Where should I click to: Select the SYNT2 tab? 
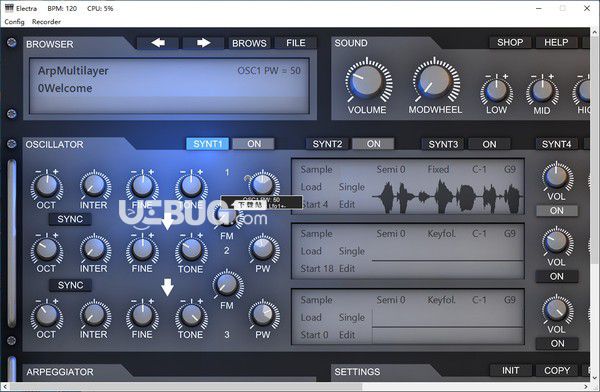327,144
